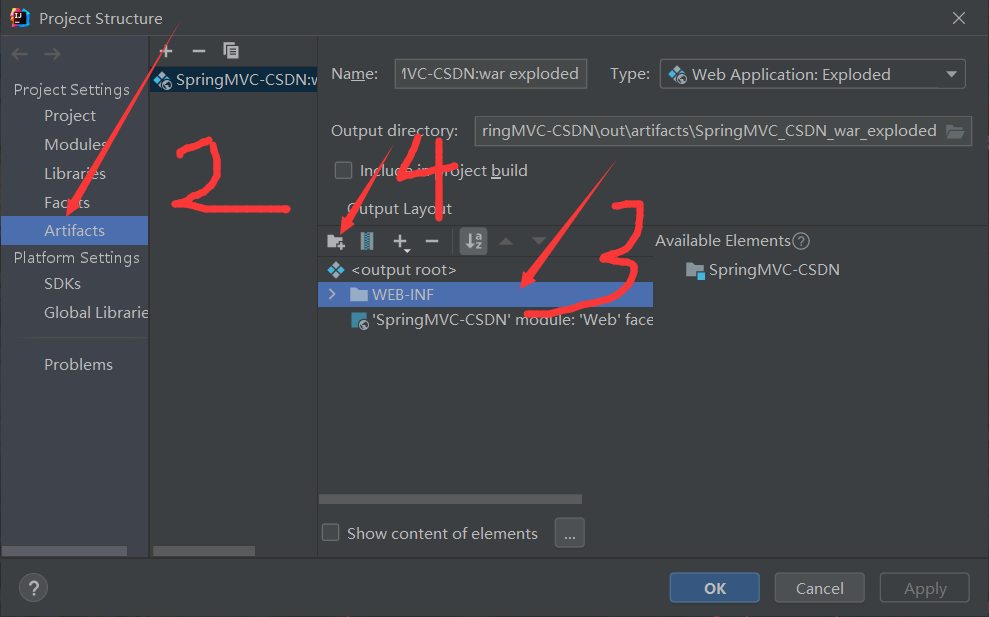Image resolution: width=989 pixels, height=617 pixels.
Task: Click the Apply button
Action: [925, 588]
